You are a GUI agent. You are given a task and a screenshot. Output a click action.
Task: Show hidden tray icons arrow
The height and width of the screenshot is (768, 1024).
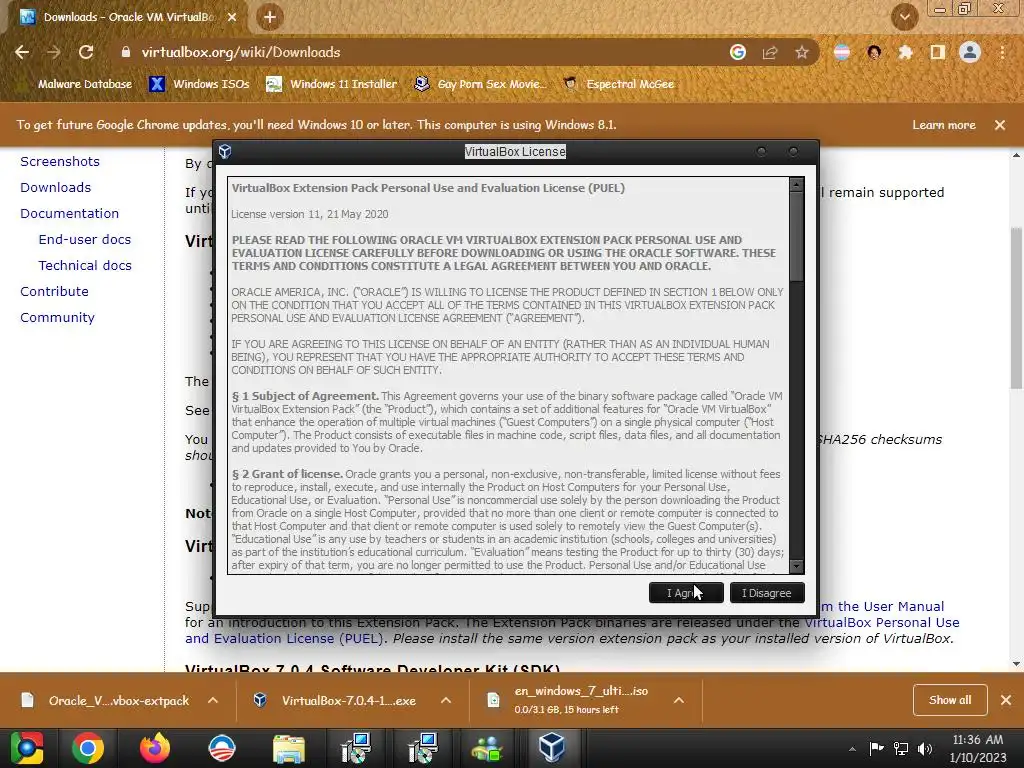[x=852, y=748]
